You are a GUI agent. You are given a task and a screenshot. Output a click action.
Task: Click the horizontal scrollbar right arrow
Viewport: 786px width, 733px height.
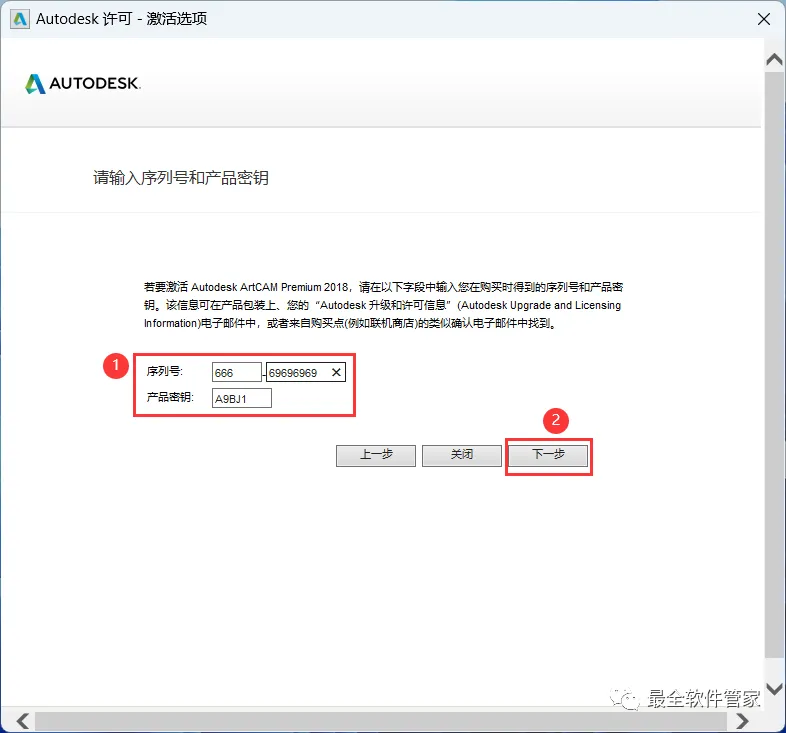[742, 721]
